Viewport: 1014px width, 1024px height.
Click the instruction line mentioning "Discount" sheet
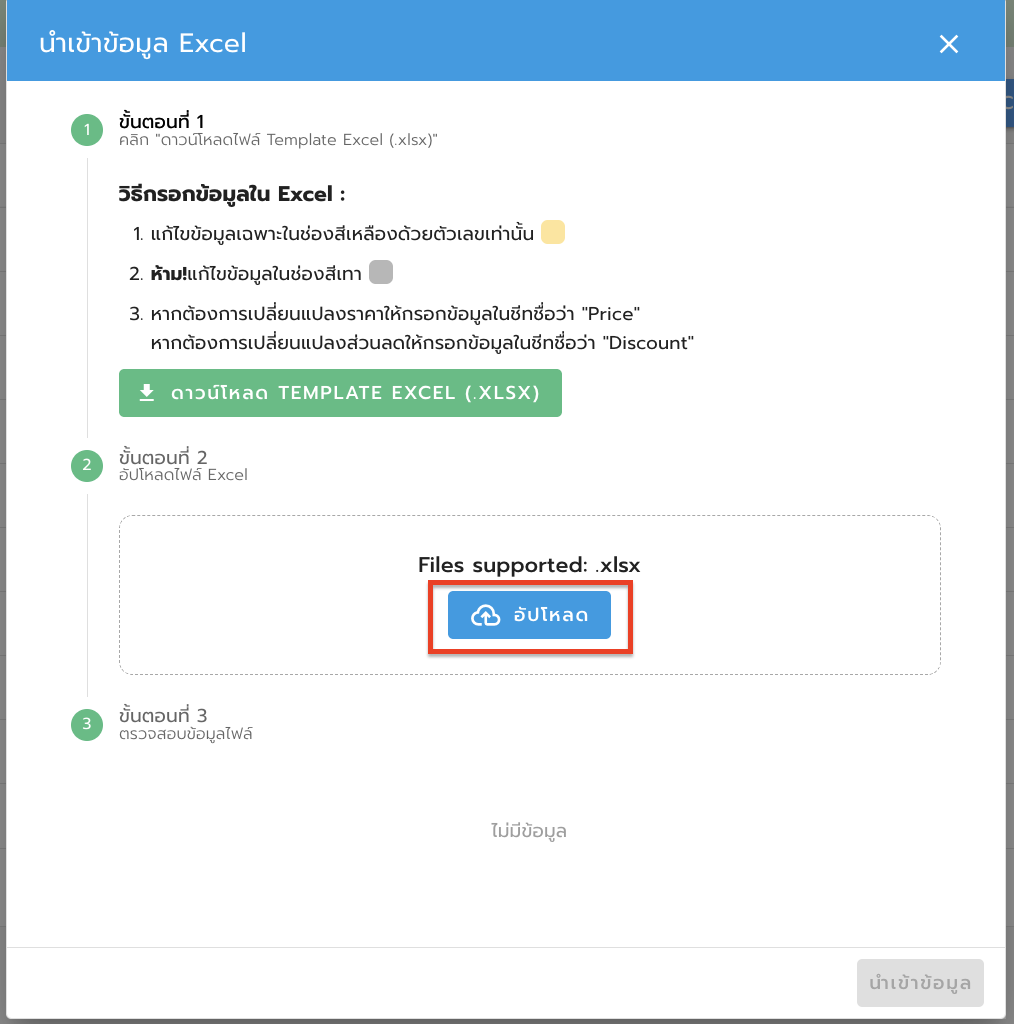(421, 343)
